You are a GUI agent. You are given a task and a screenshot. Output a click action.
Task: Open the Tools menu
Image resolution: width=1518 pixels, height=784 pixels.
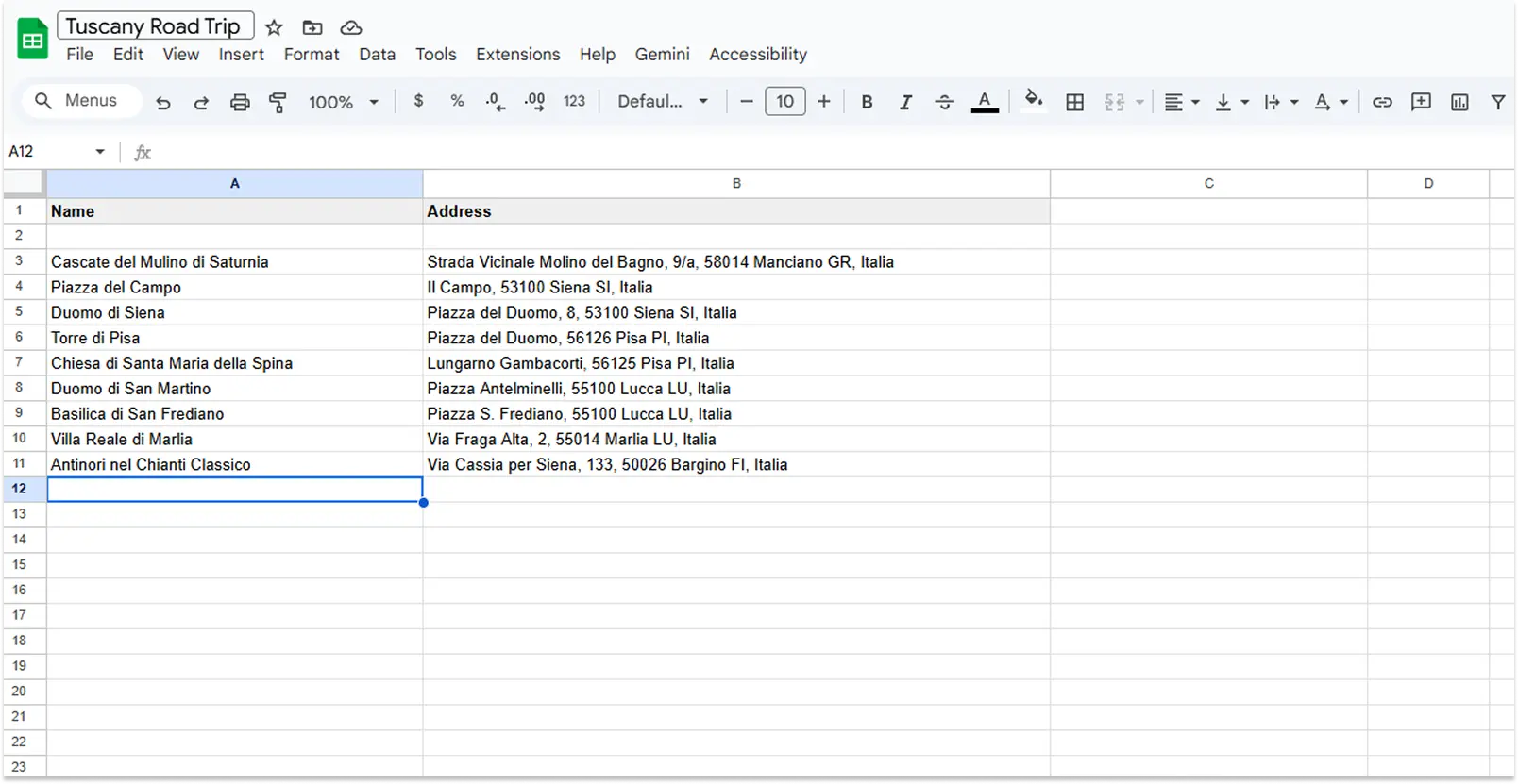435,55
